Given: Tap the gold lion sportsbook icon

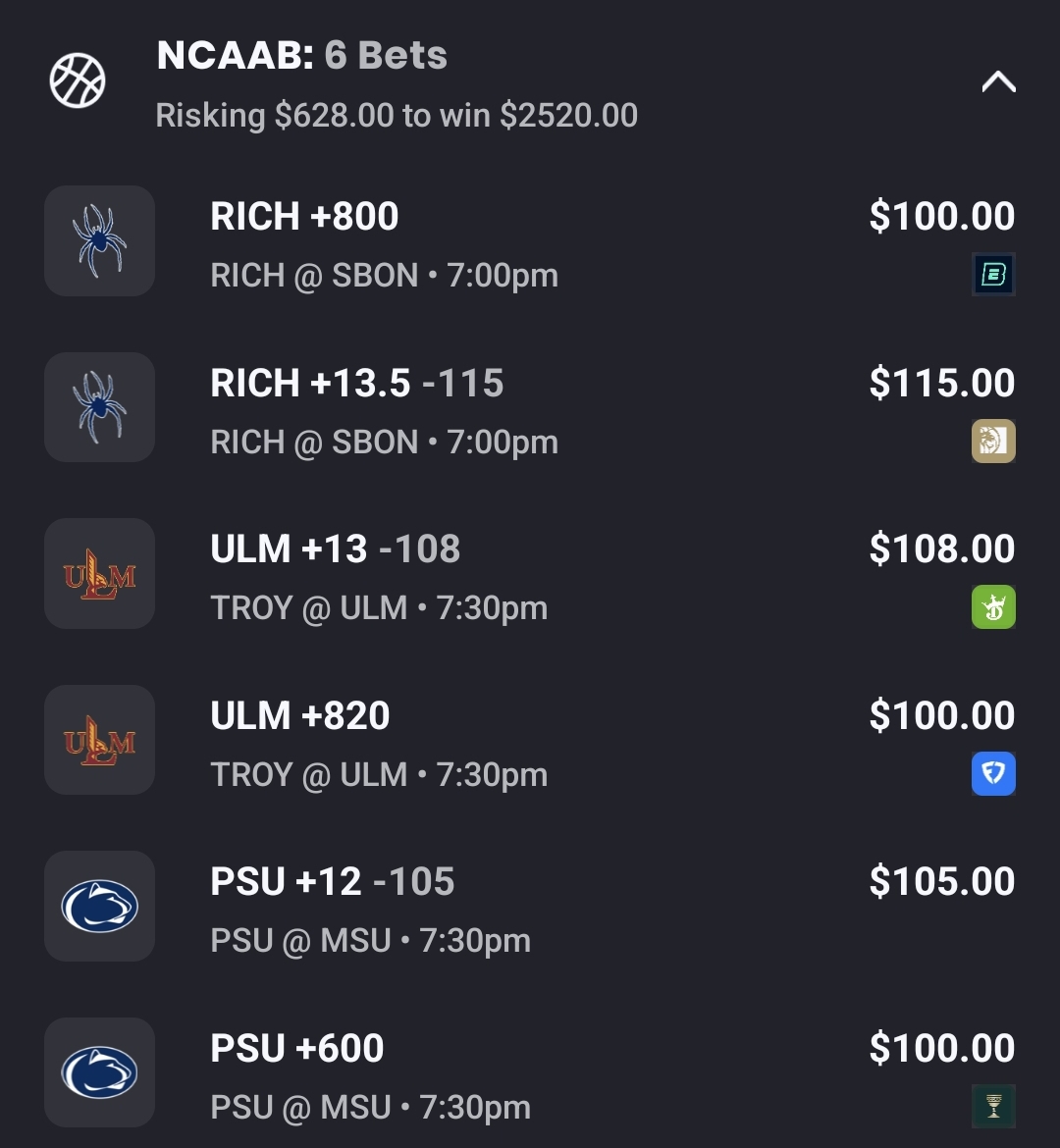Looking at the screenshot, I should tap(993, 441).
